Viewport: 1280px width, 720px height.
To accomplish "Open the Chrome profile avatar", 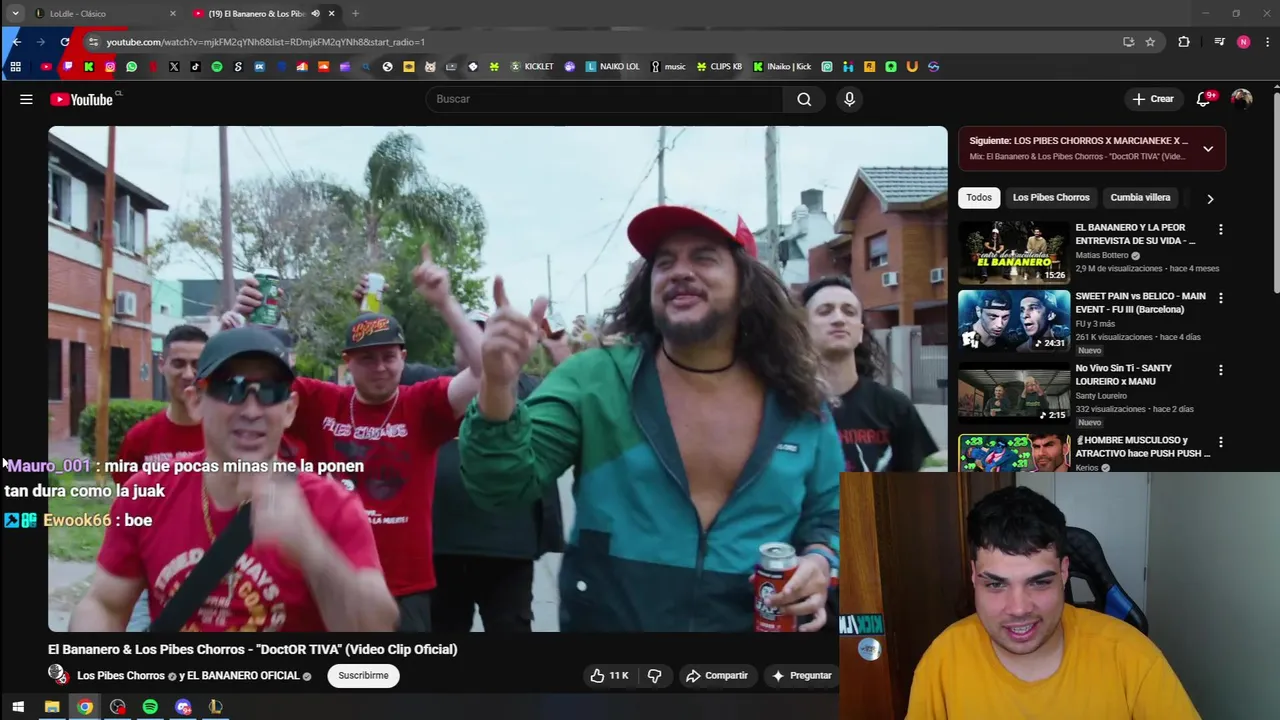I will [1243, 42].
